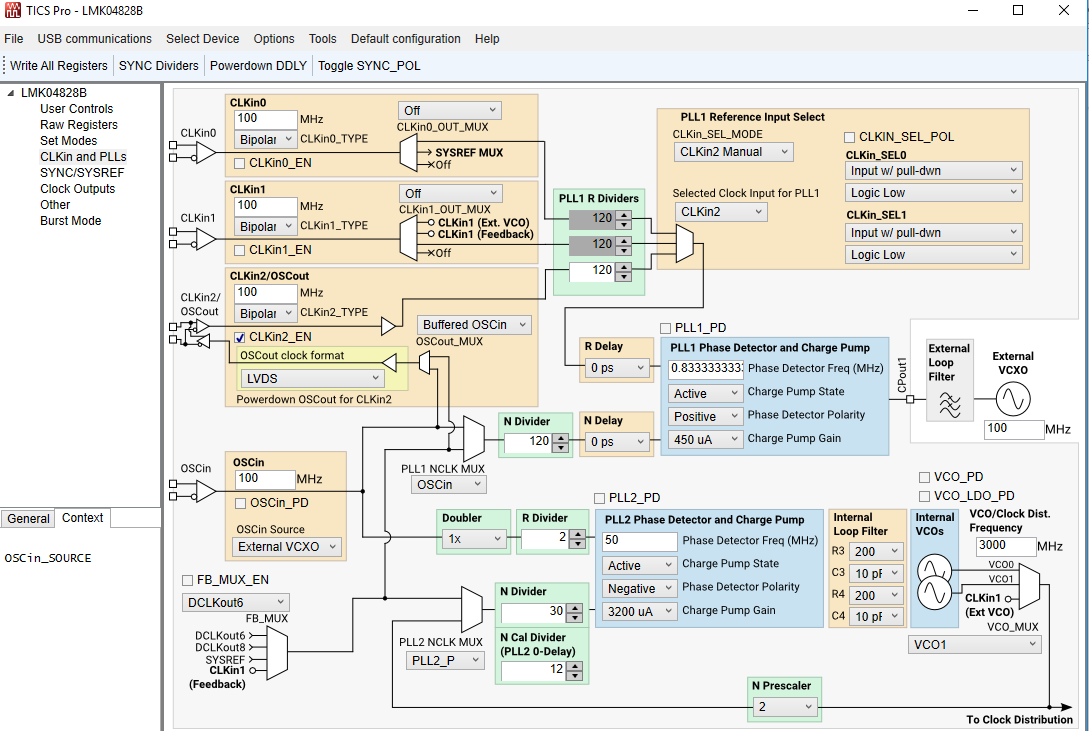
Task: Click Write All Registers
Action: (x=58, y=66)
